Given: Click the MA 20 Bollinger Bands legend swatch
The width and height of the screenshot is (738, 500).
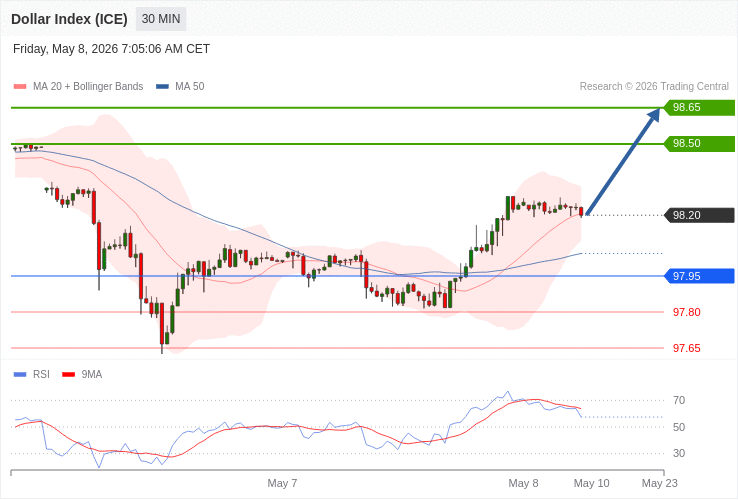Looking at the screenshot, I should point(20,87).
